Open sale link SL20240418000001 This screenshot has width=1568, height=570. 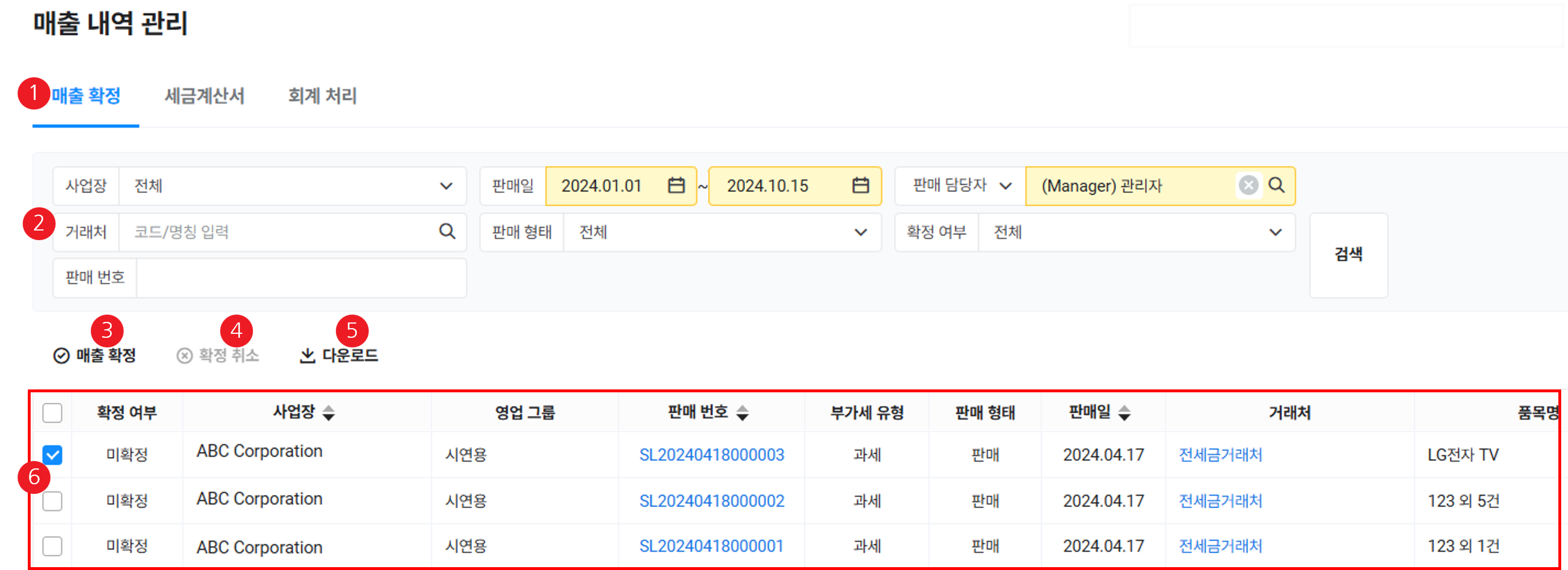pos(711,546)
